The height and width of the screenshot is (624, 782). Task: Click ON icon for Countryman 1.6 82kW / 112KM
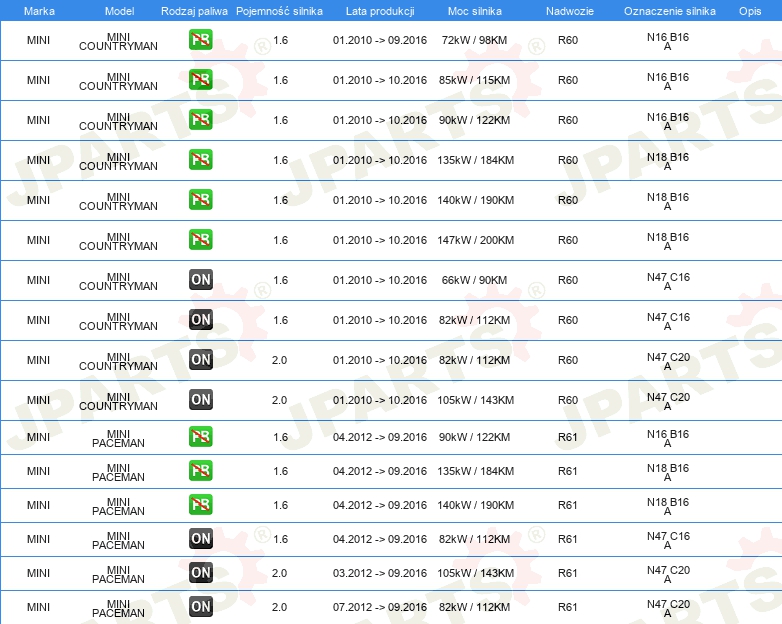tap(200, 320)
